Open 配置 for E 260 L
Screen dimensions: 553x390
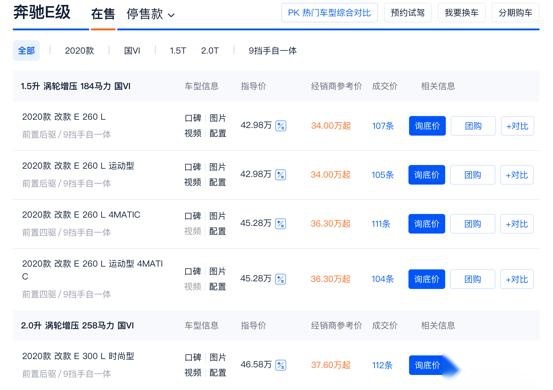pyautogui.click(x=217, y=133)
